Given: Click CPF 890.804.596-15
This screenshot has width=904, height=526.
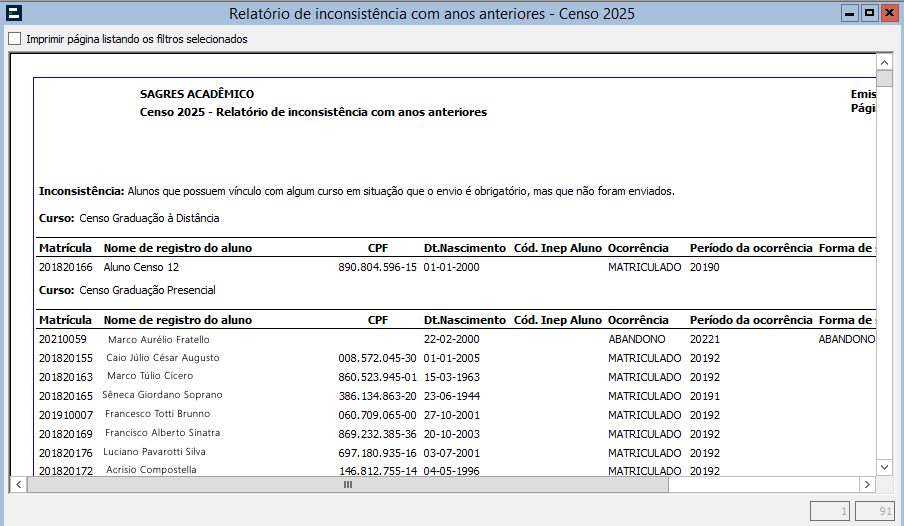Looking at the screenshot, I should coord(377,267).
